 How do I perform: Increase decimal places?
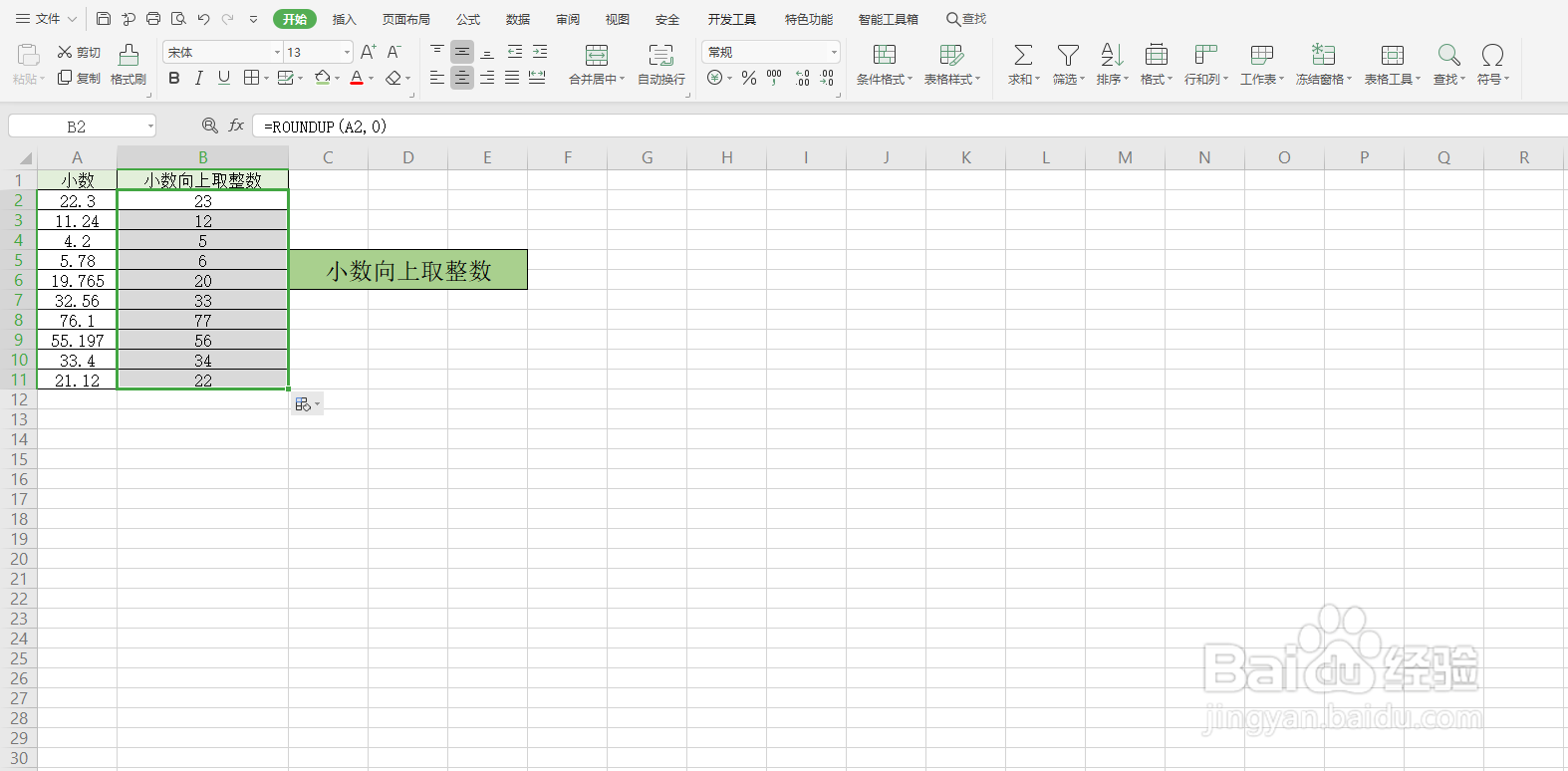[x=802, y=78]
